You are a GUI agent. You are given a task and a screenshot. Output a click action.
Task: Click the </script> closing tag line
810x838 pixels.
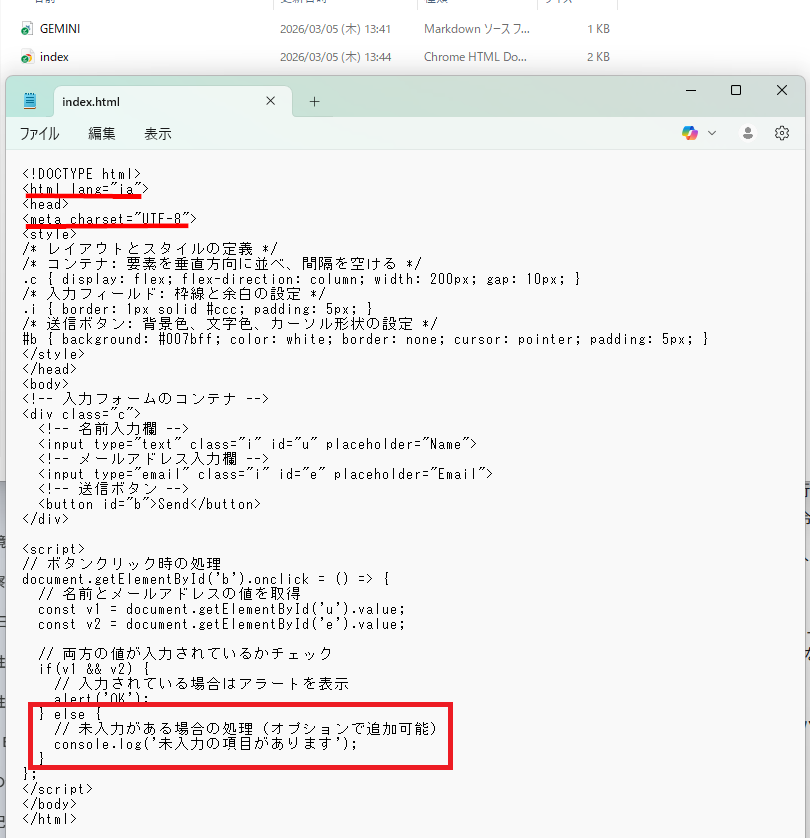pos(58,789)
